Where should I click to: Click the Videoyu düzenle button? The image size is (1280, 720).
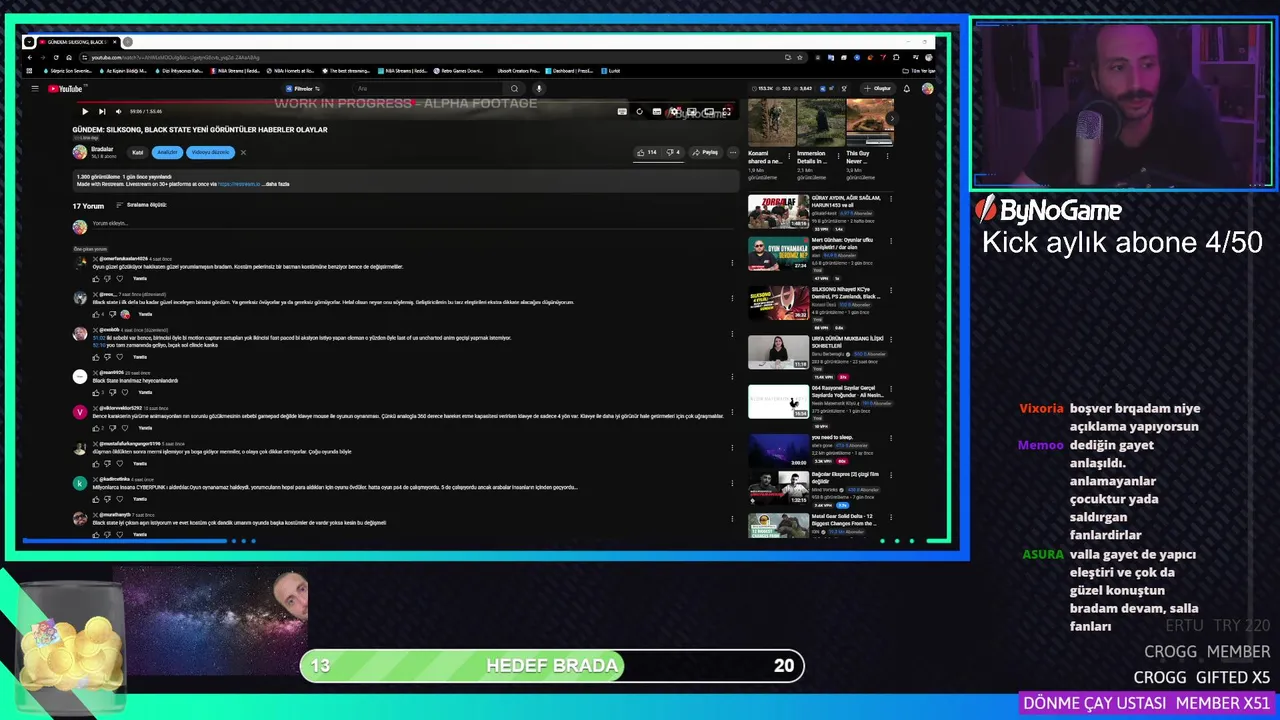[210, 152]
